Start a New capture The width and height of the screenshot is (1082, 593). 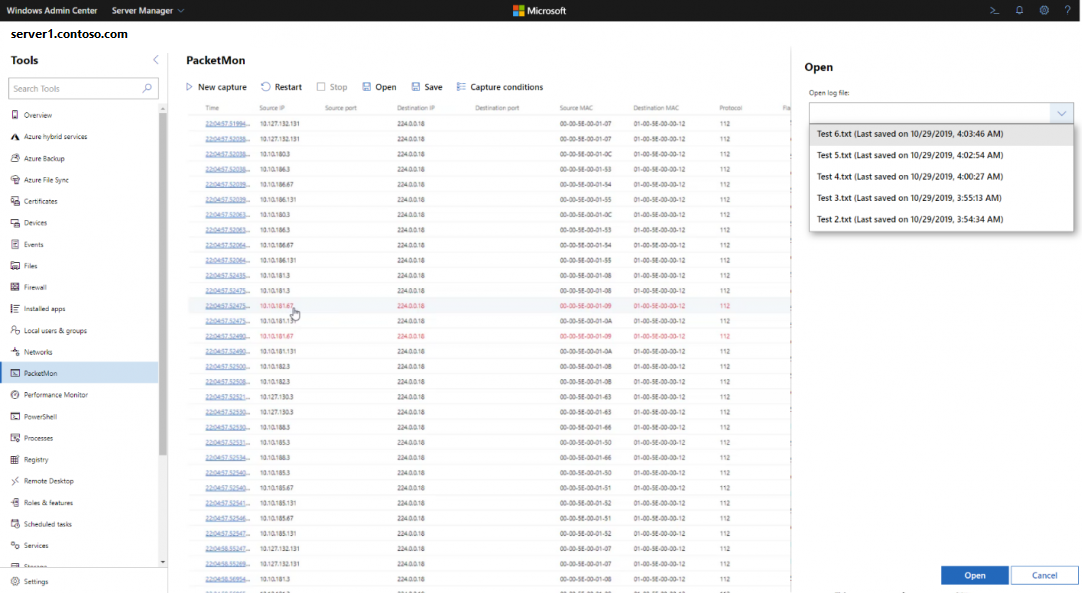tap(216, 87)
